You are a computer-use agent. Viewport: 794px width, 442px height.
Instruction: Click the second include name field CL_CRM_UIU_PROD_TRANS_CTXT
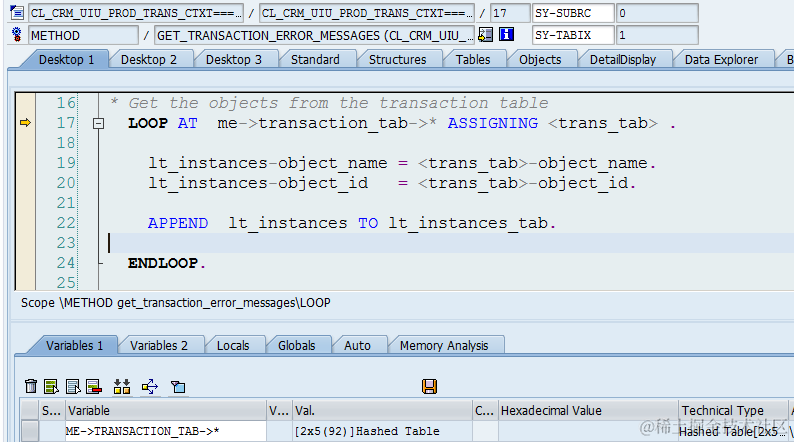(367, 13)
